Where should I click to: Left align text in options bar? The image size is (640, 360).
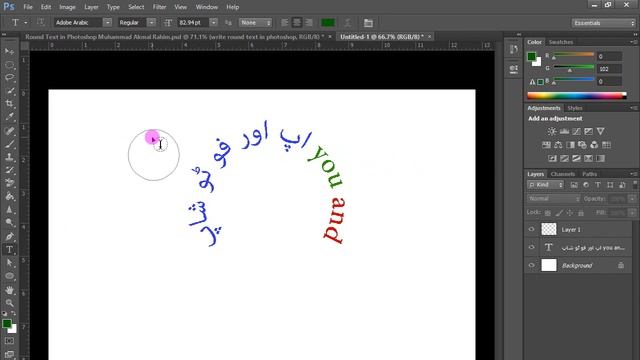[285, 23]
